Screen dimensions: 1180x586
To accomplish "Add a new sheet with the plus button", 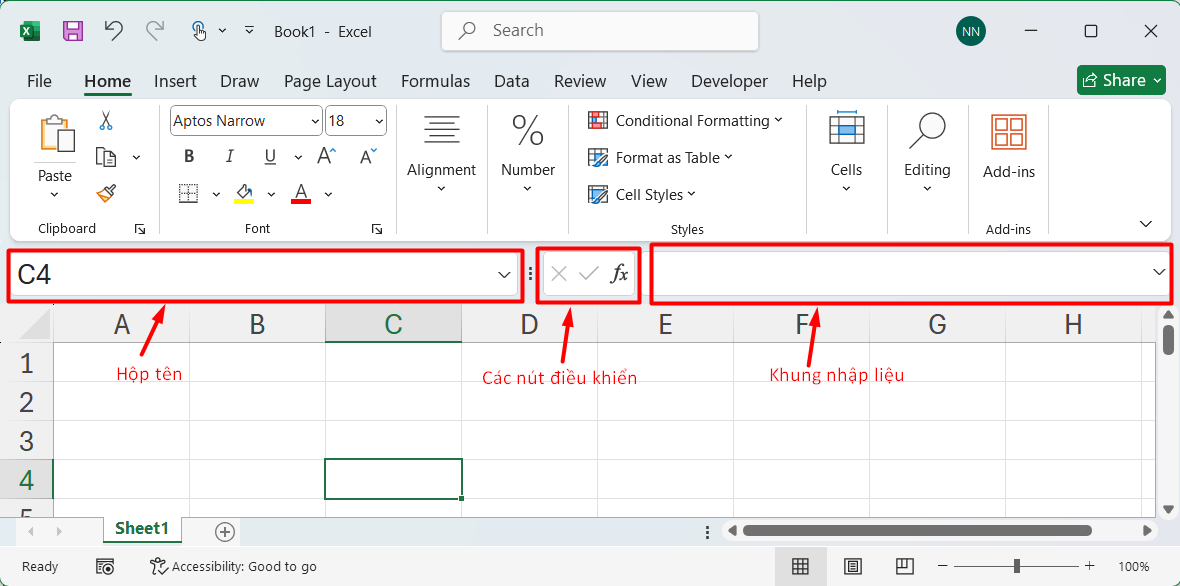I will point(224,531).
